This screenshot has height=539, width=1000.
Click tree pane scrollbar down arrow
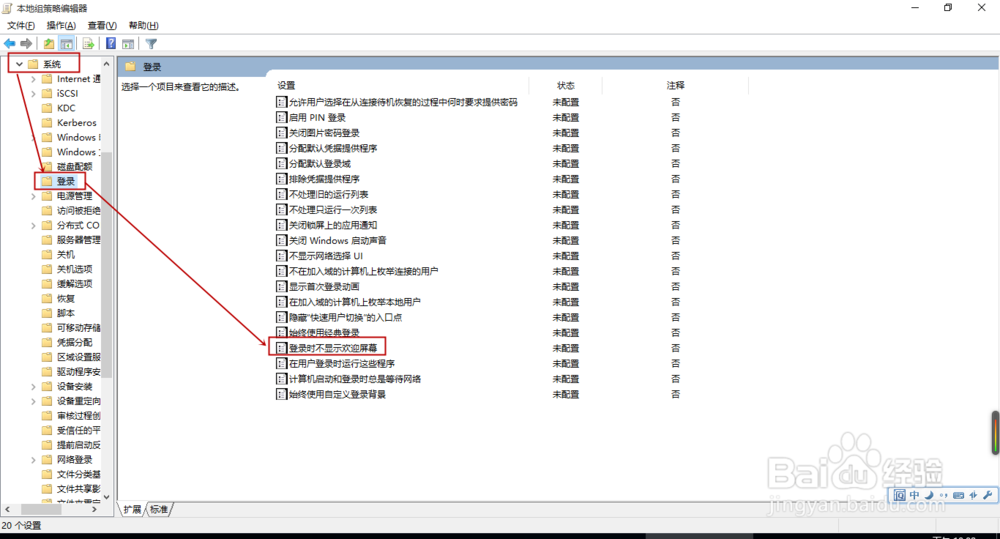[107, 497]
